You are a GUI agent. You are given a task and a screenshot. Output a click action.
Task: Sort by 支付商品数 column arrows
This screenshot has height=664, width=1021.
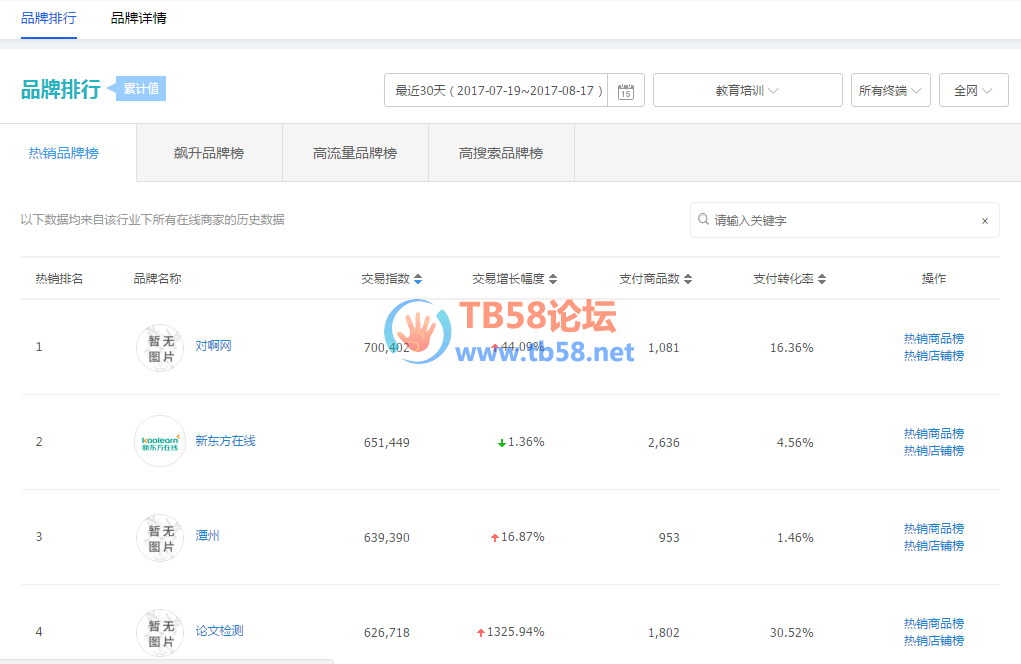[688, 279]
